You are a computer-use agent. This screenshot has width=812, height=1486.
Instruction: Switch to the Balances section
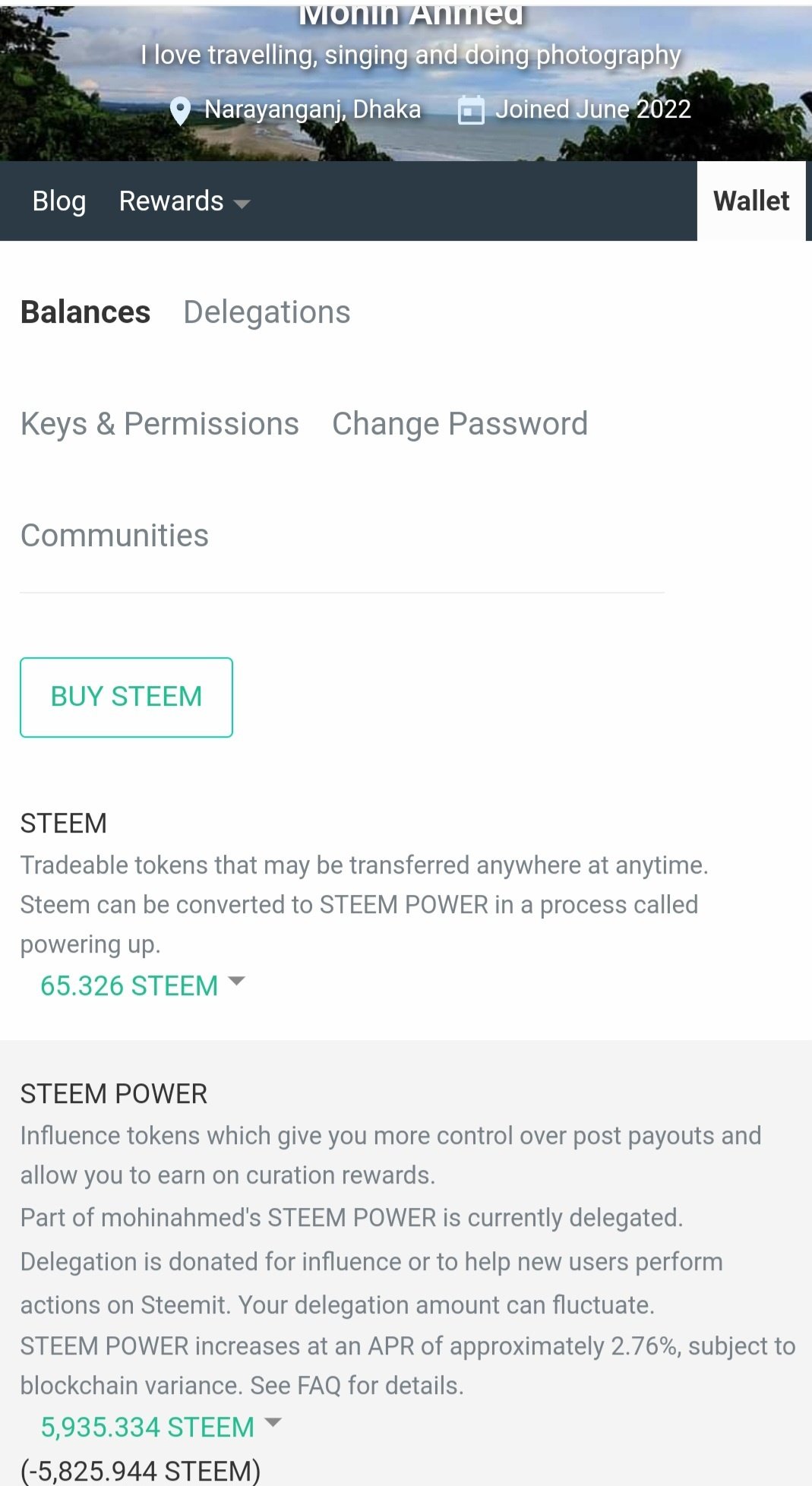(86, 312)
